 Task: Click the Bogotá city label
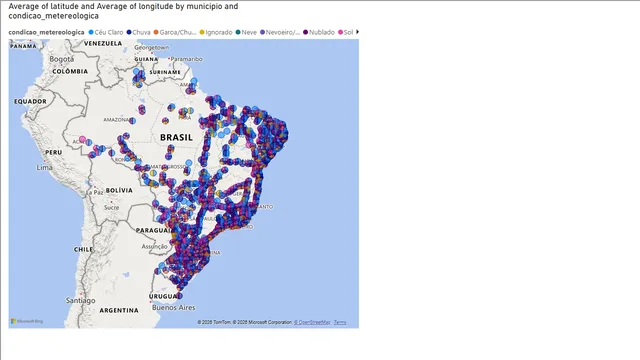point(62,59)
